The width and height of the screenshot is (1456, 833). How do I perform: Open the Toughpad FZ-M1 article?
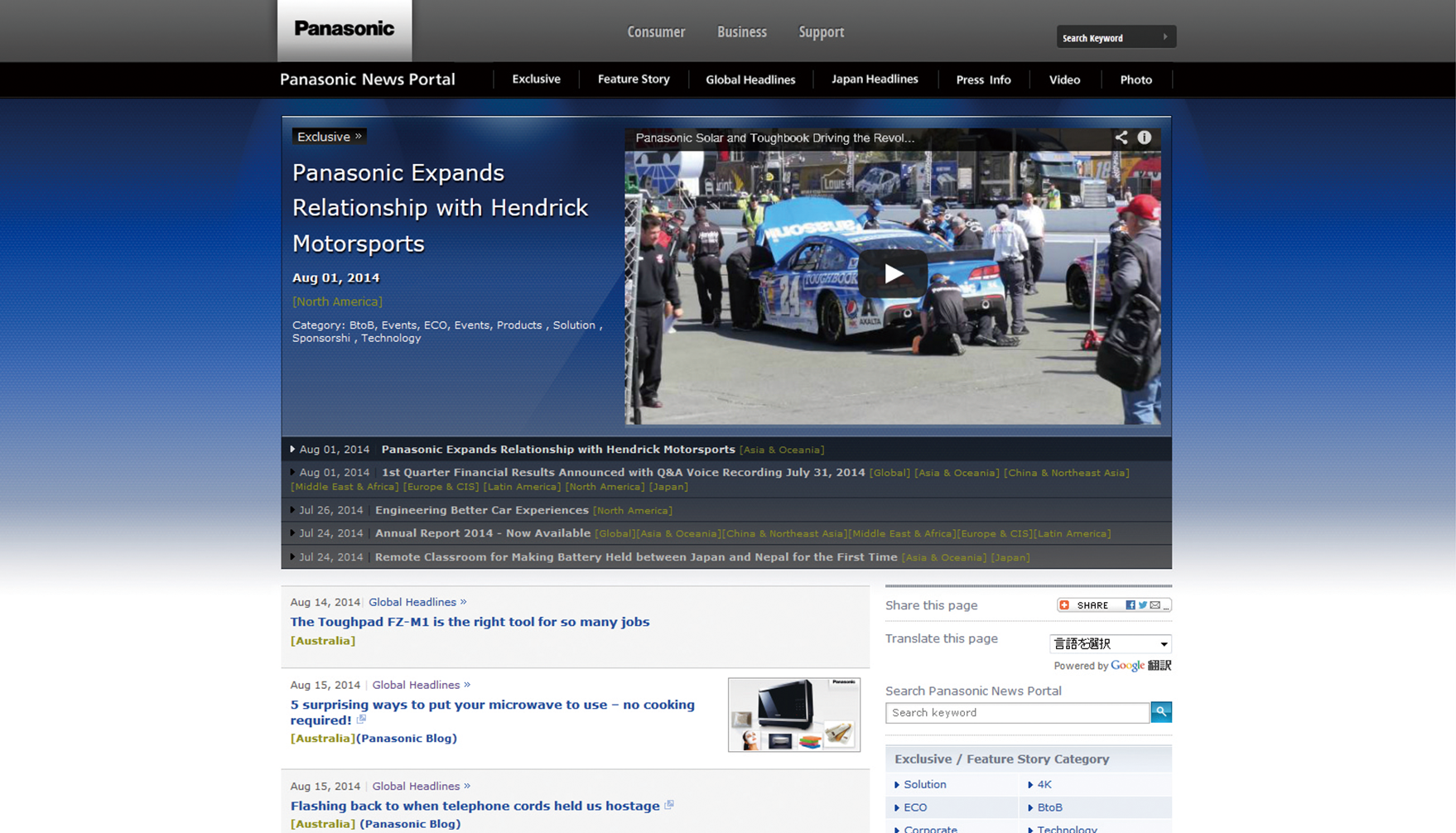tap(470, 622)
